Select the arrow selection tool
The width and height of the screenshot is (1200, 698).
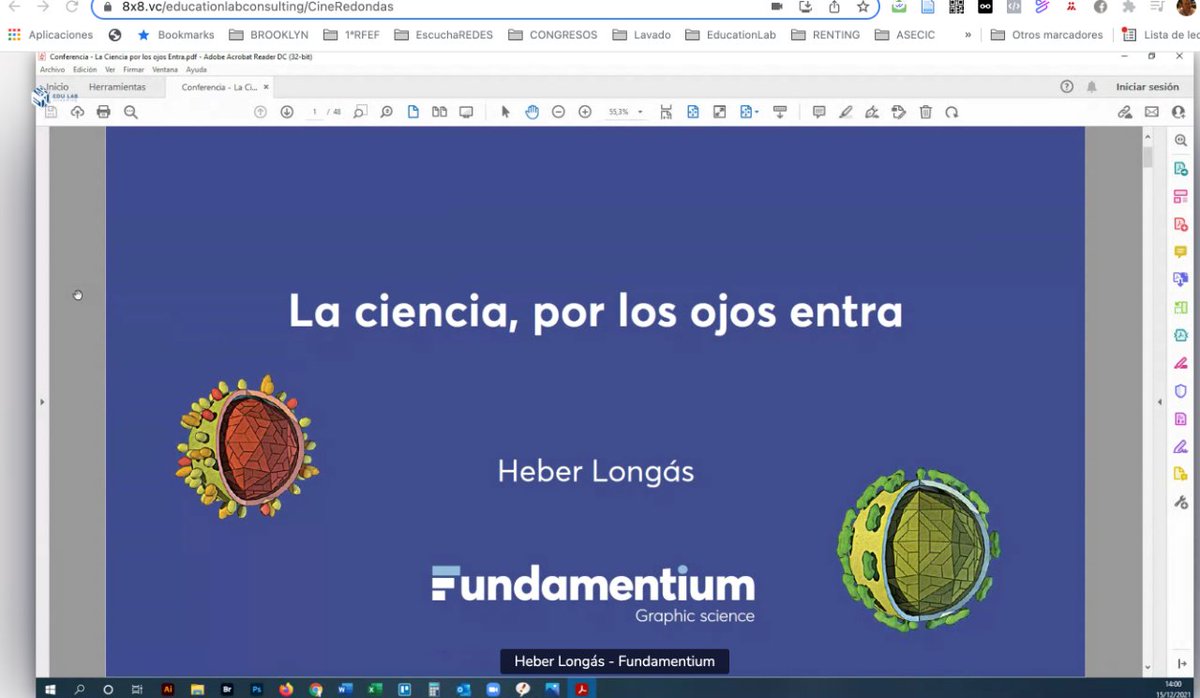505,112
